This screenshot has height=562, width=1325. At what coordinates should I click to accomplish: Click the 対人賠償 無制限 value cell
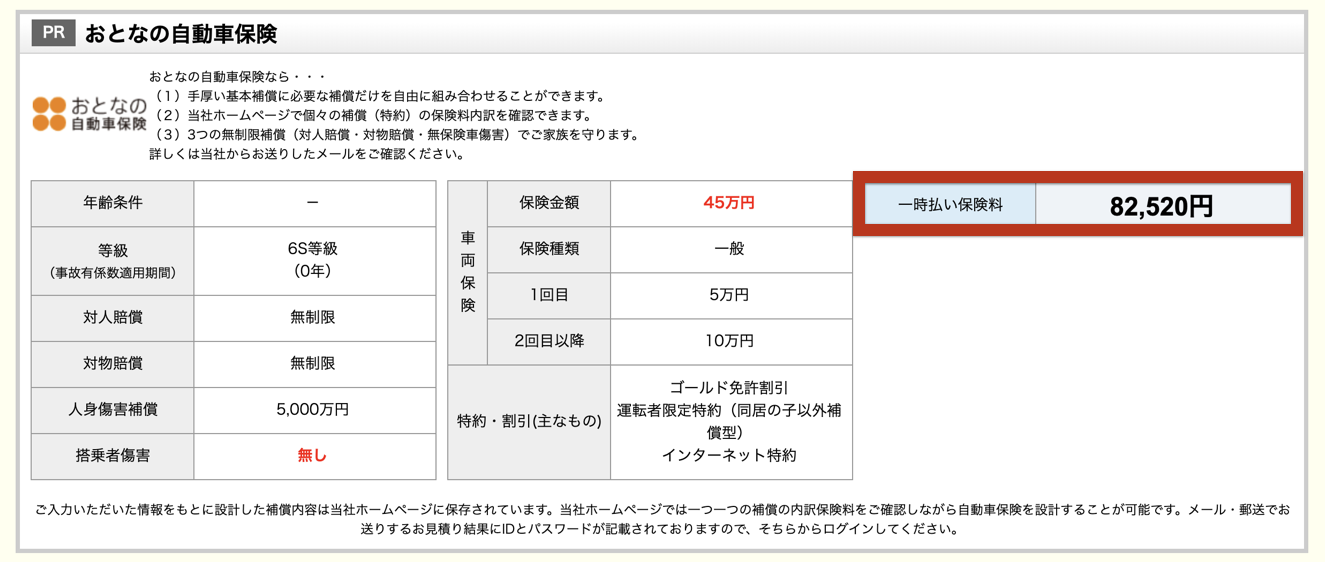(x=313, y=318)
